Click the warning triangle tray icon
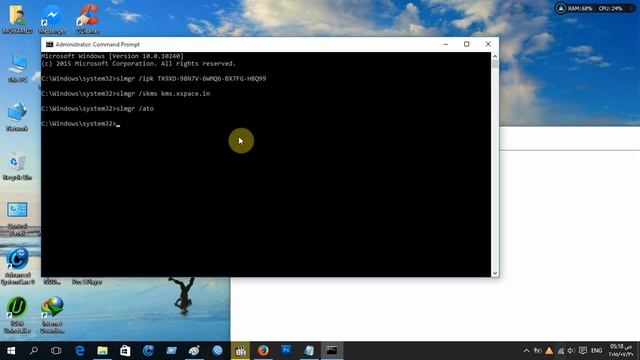Image resolution: width=640 pixels, height=360 pixels. (549, 351)
